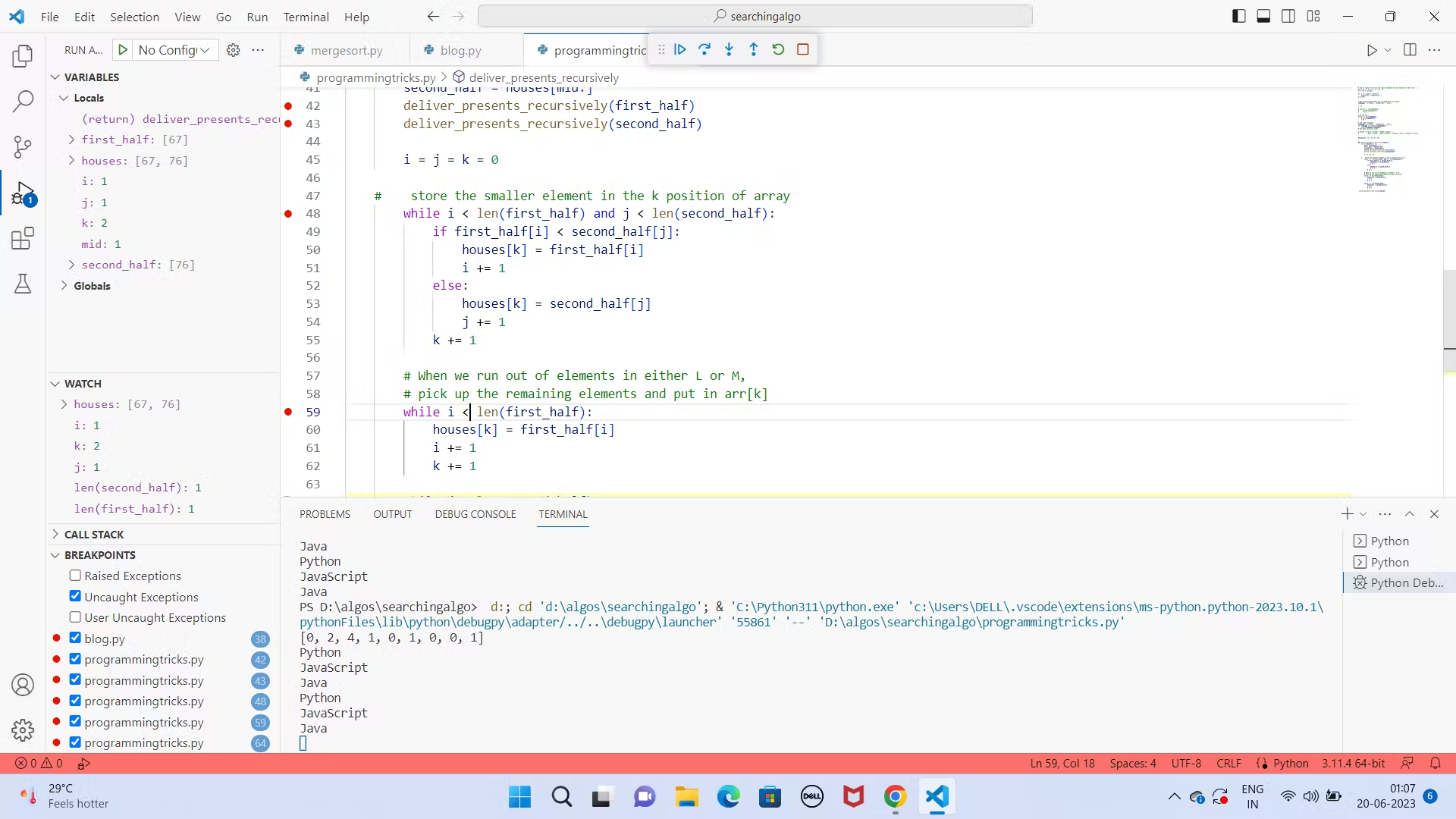Toggle the primary side bar layout icon

pyautogui.click(x=1239, y=16)
